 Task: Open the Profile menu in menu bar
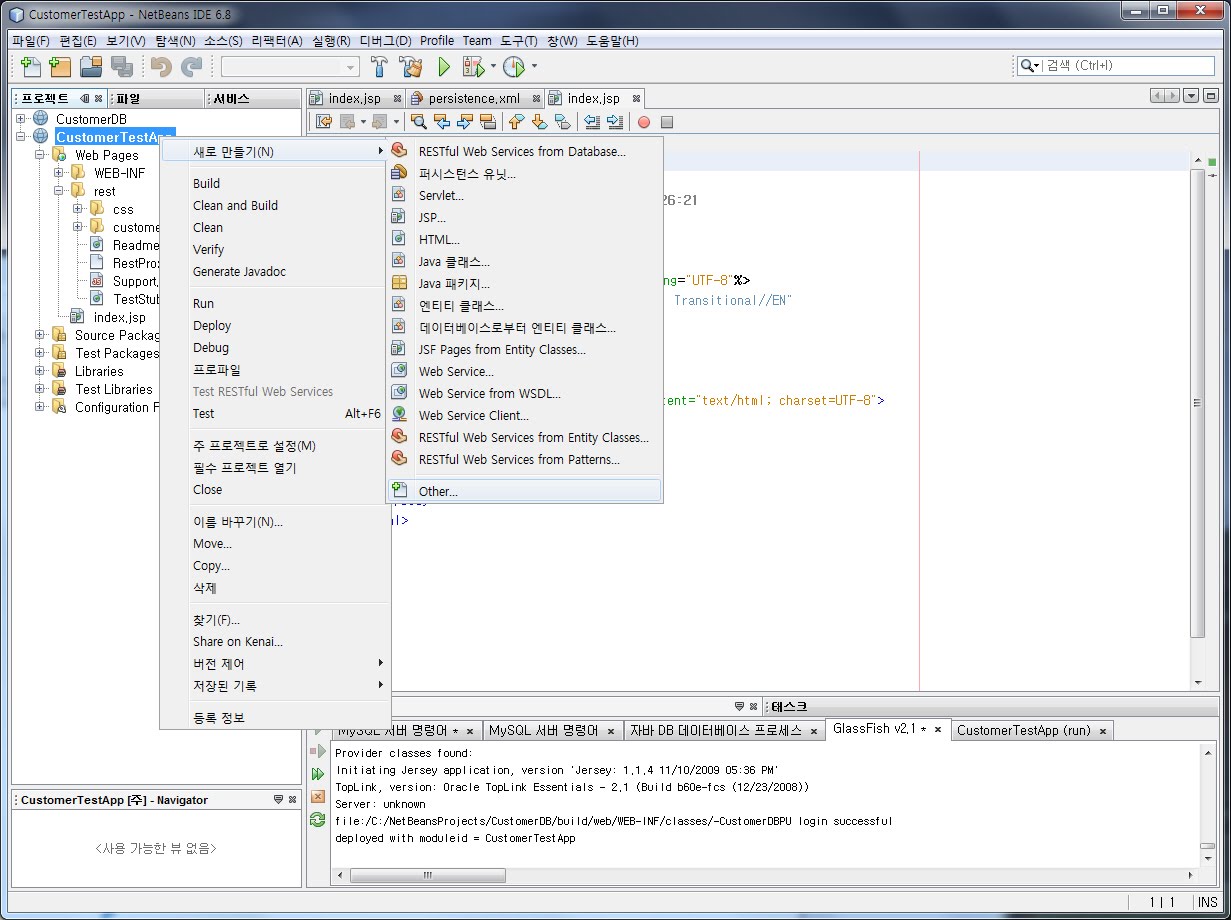437,41
